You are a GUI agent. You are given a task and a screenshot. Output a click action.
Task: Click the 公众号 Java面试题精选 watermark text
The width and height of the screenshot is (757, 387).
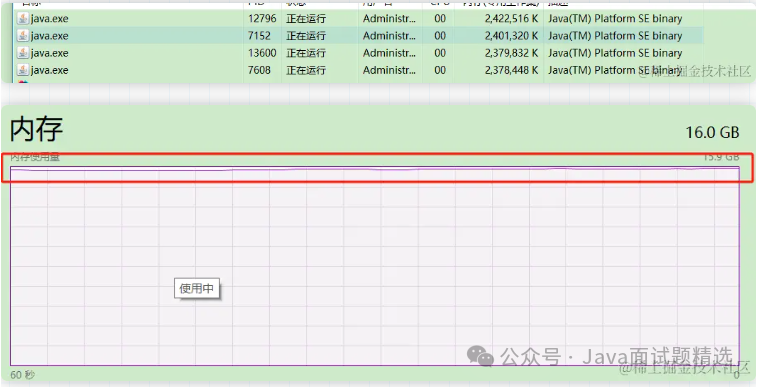[x=616, y=357]
